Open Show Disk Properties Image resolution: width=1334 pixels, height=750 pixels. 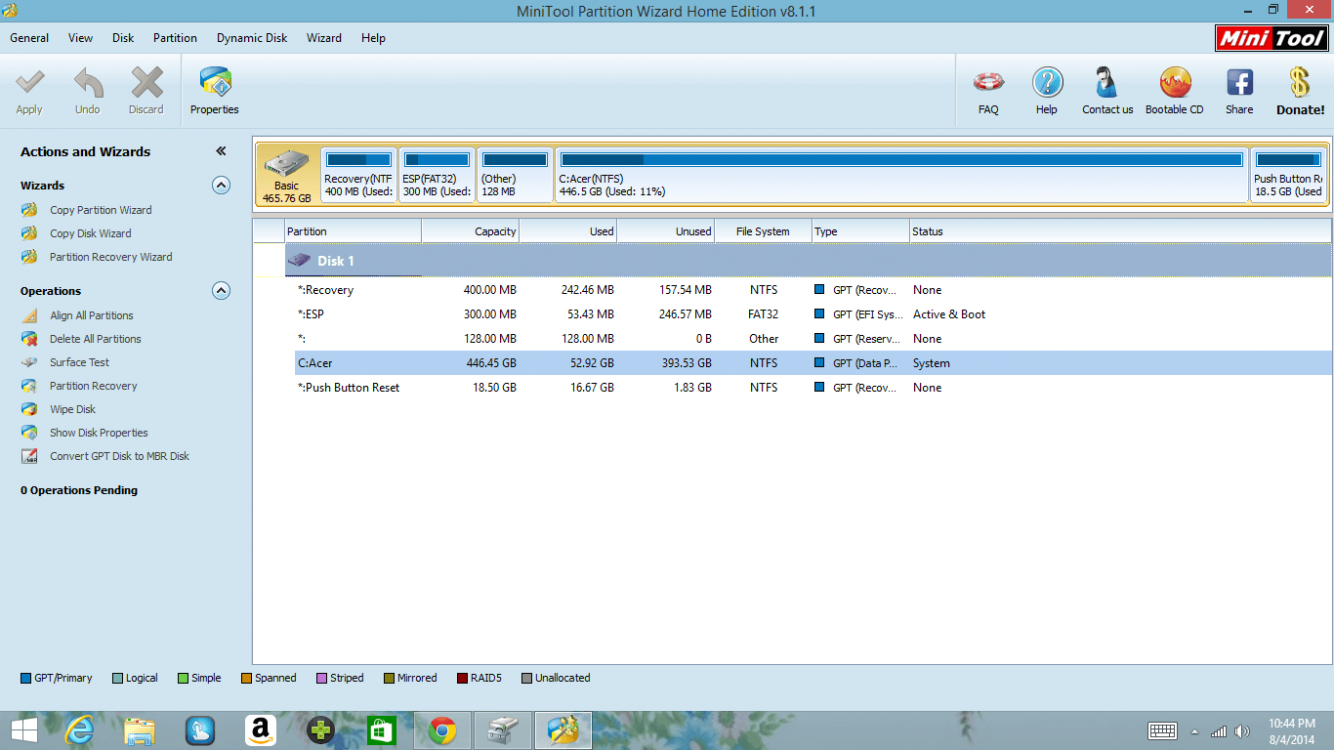(x=98, y=433)
